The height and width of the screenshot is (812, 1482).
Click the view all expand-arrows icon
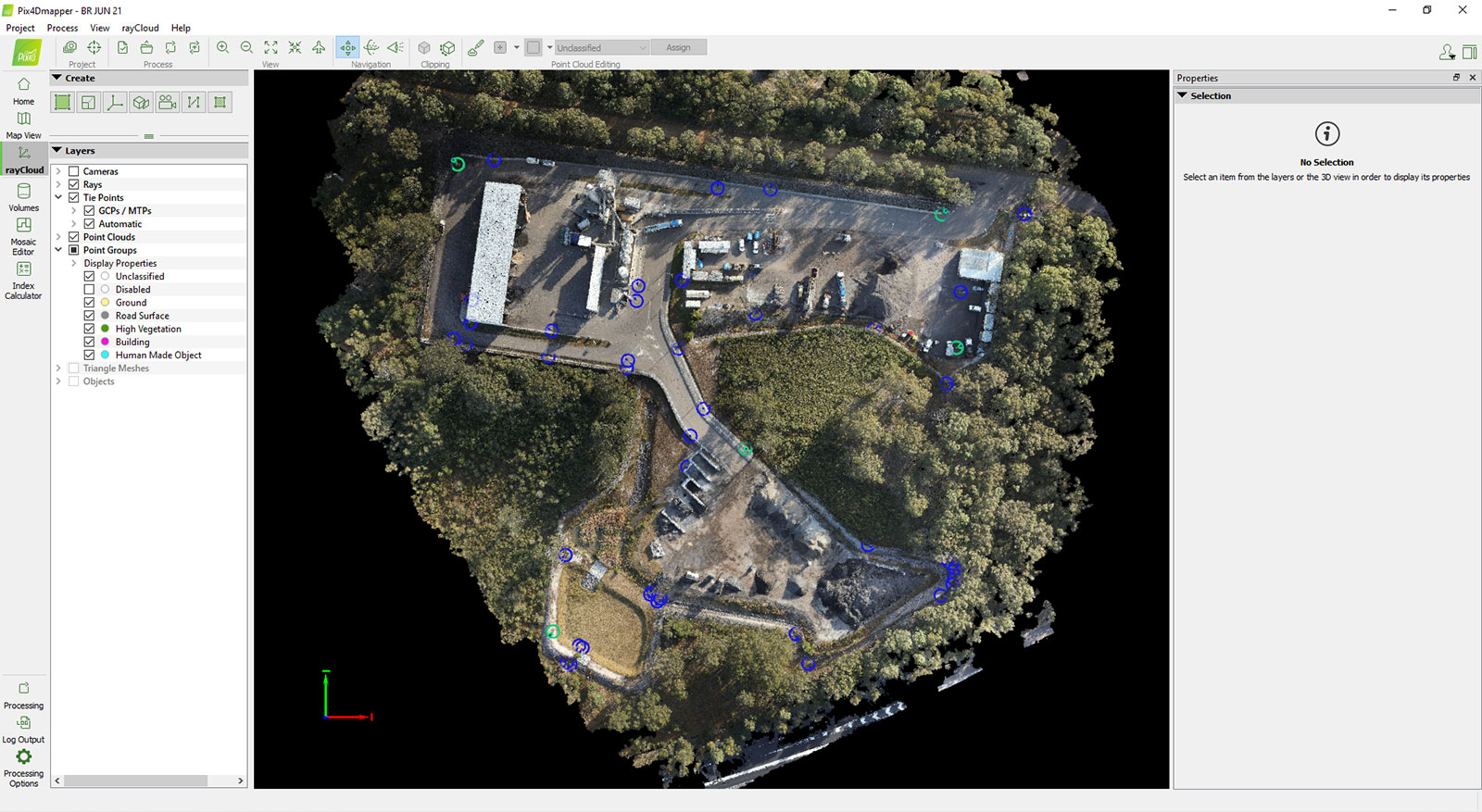[270, 47]
